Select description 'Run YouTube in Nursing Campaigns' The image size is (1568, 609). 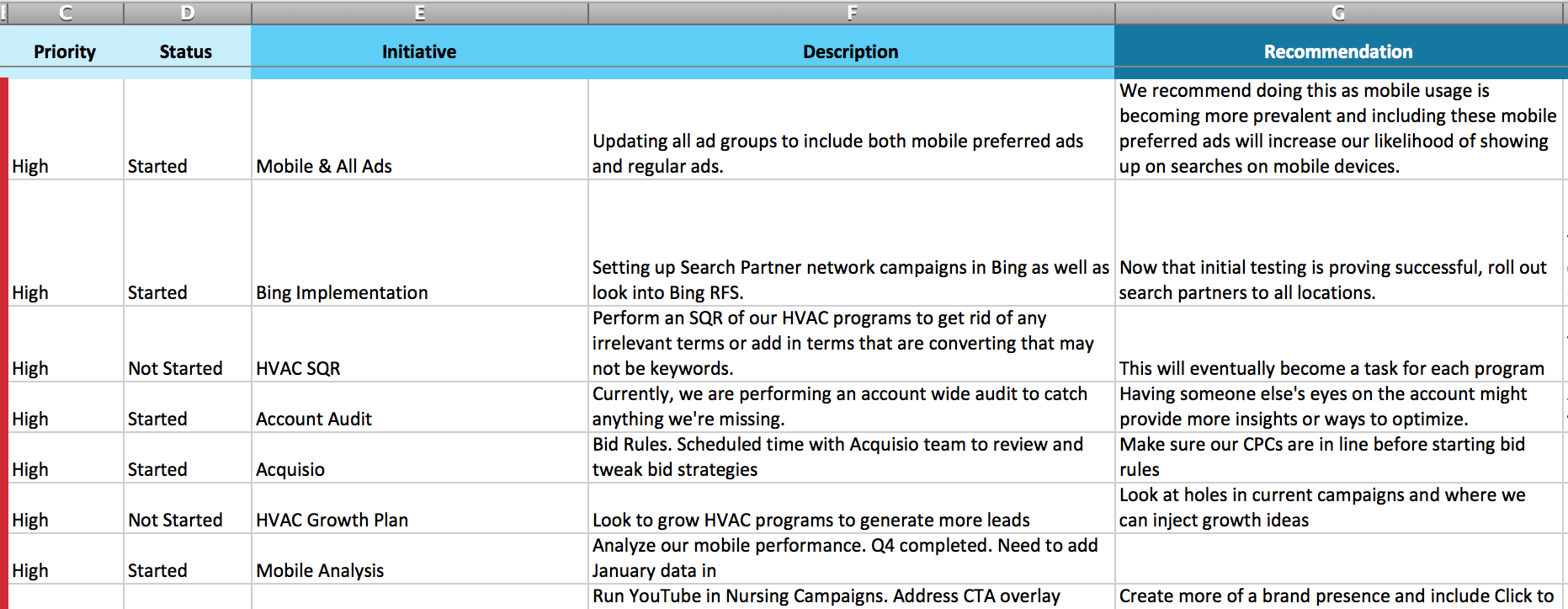pos(852,596)
